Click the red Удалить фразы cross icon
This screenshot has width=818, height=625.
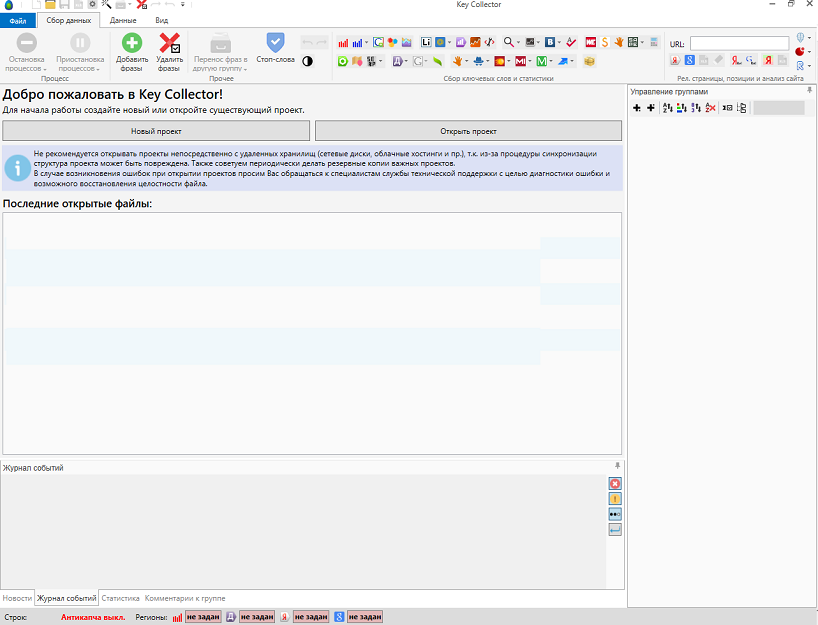tap(169, 43)
